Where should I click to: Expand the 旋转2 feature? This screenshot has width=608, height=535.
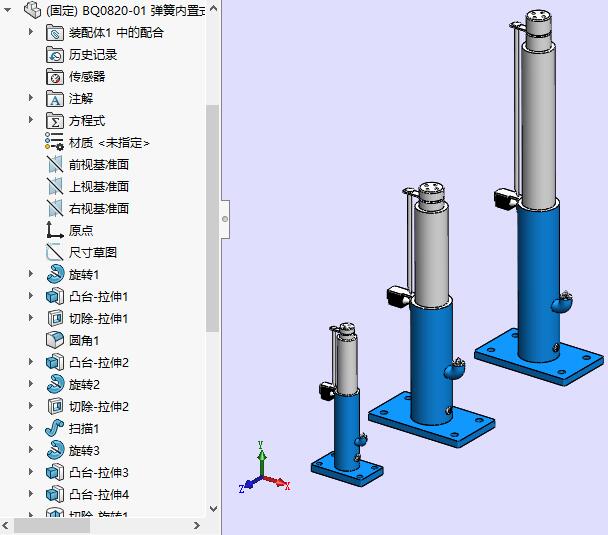(x=31, y=384)
